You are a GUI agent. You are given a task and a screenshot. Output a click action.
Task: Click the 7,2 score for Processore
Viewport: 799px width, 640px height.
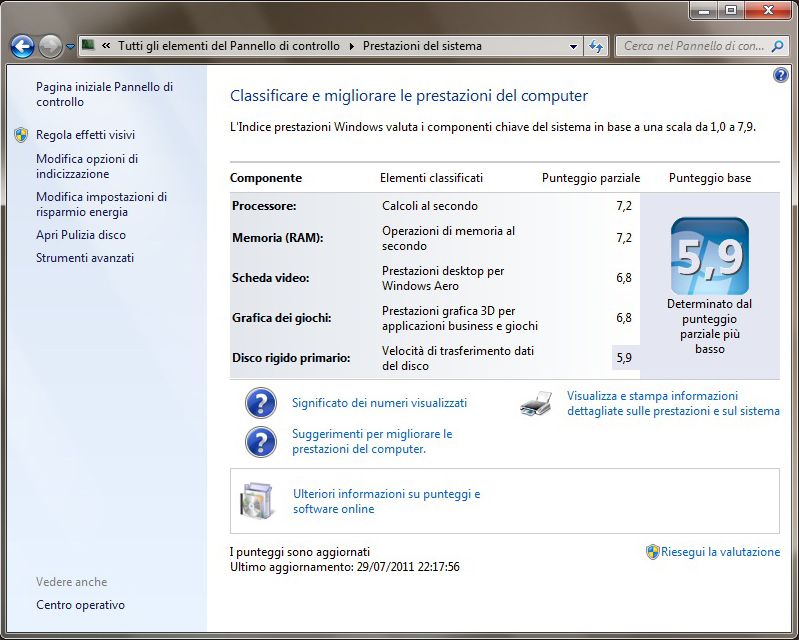(624, 206)
